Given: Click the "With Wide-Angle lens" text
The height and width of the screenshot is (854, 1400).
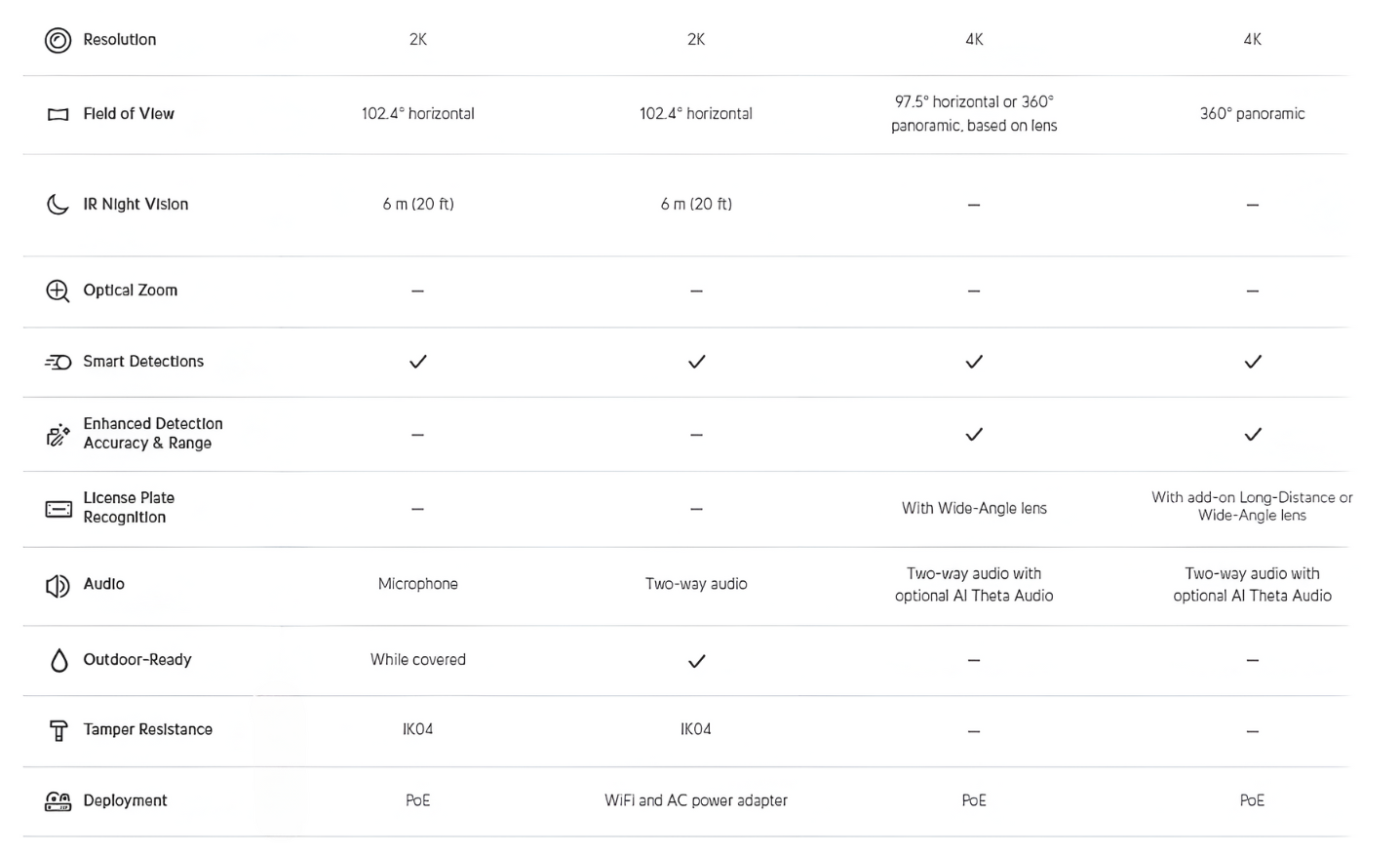Looking at the screenshot, I should pyautogui.click(x=974, y=508).
